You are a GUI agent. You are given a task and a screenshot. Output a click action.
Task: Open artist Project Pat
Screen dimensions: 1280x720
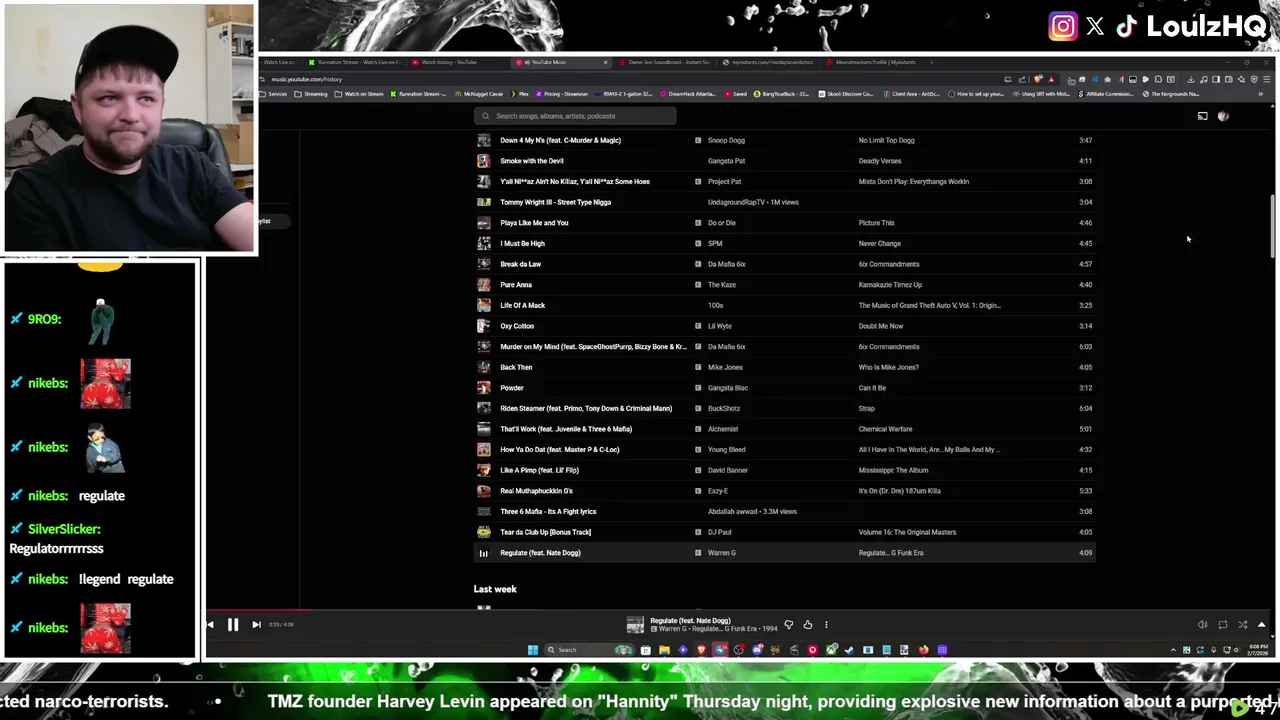(x=724, y=182)
